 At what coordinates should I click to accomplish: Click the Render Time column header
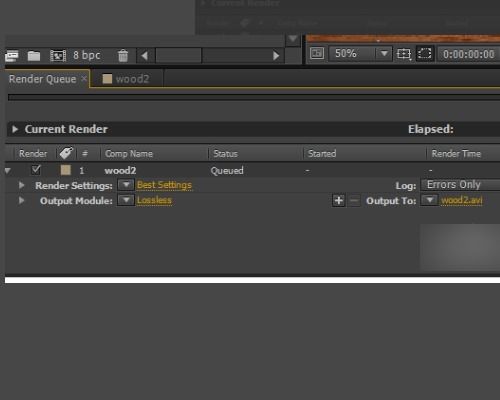456,154
